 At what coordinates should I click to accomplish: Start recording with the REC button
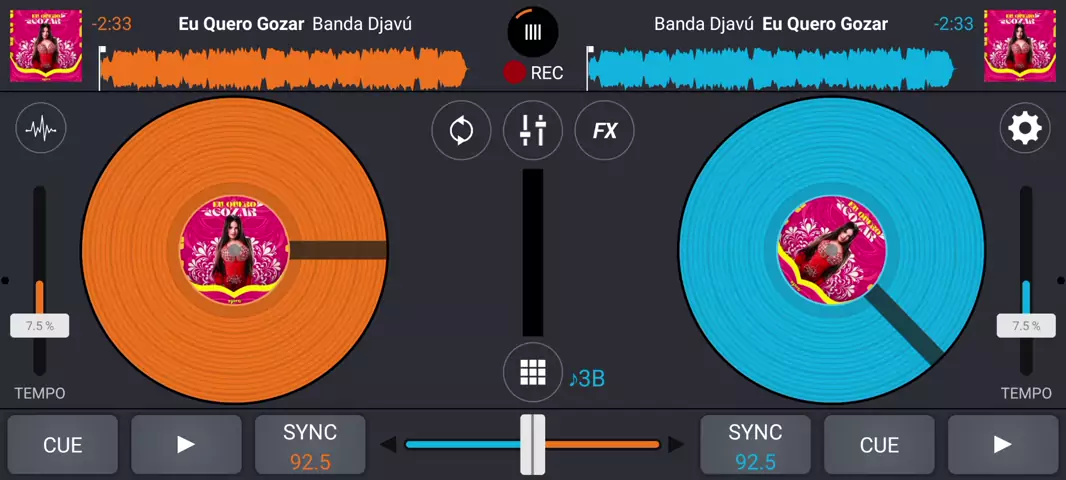(x=533, y=73)
